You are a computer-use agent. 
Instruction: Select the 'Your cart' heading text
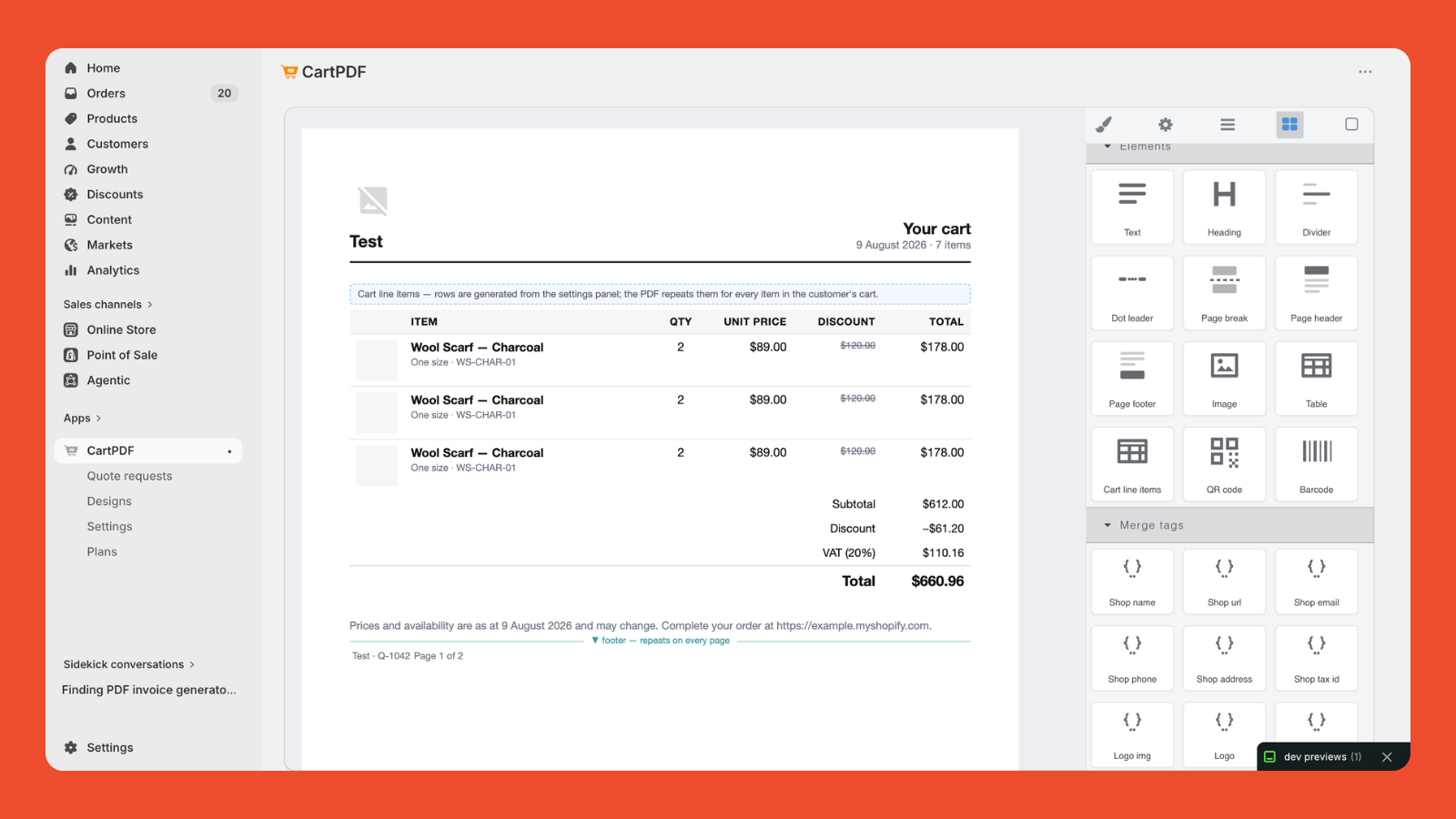pyautogui.click(x=936, y=228)
